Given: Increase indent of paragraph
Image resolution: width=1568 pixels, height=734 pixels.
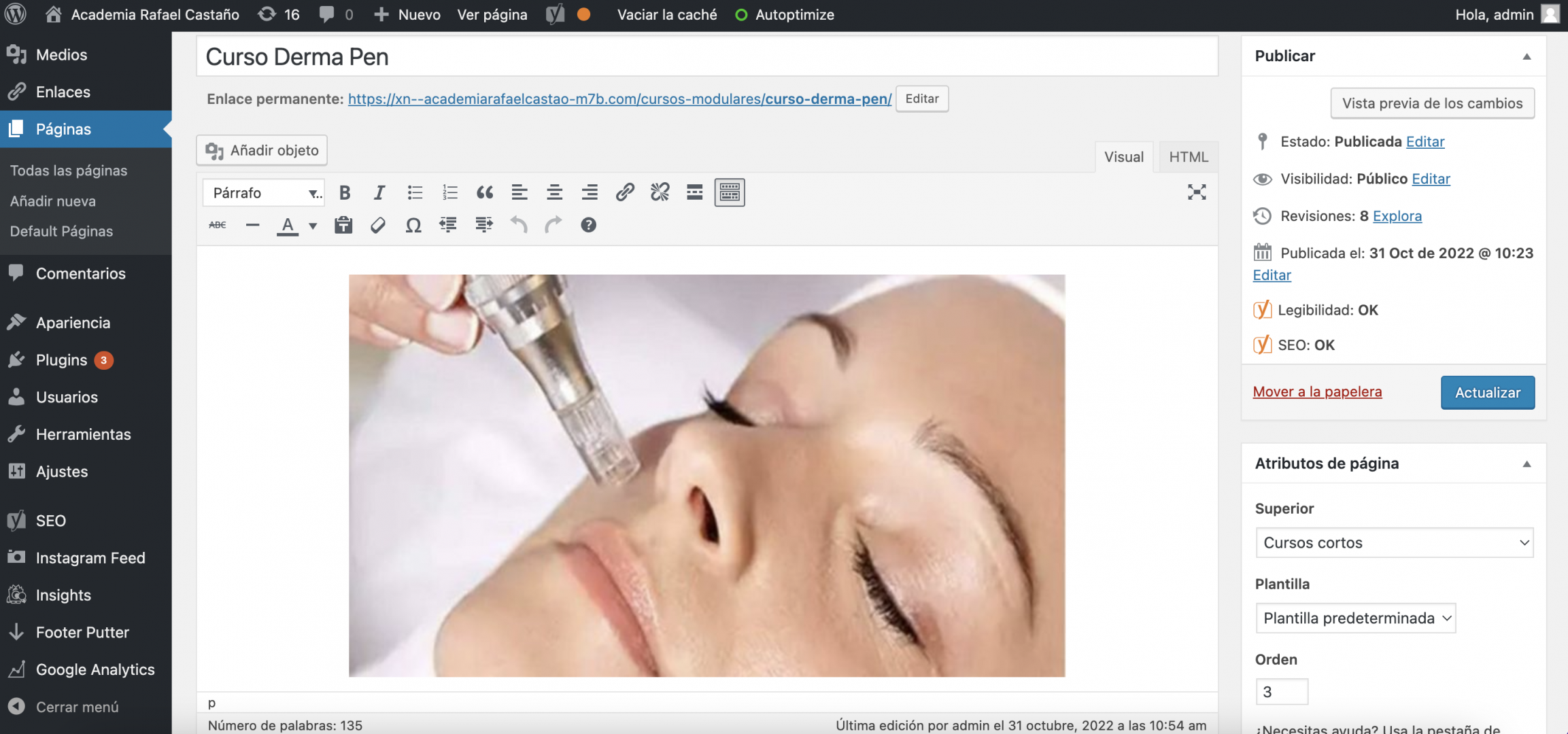Looking at the screenshot, I should point(484,225).
